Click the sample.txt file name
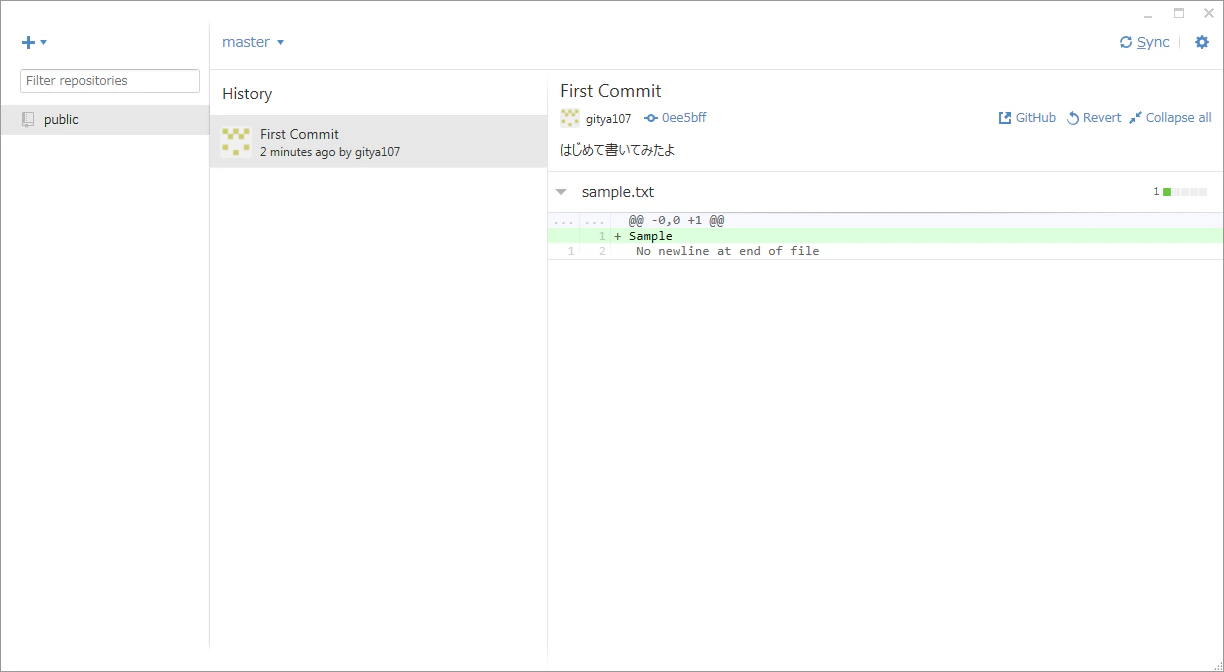The height and width of the screenshot is (672, 1224). pyautogui.click(x=618, y=192)
